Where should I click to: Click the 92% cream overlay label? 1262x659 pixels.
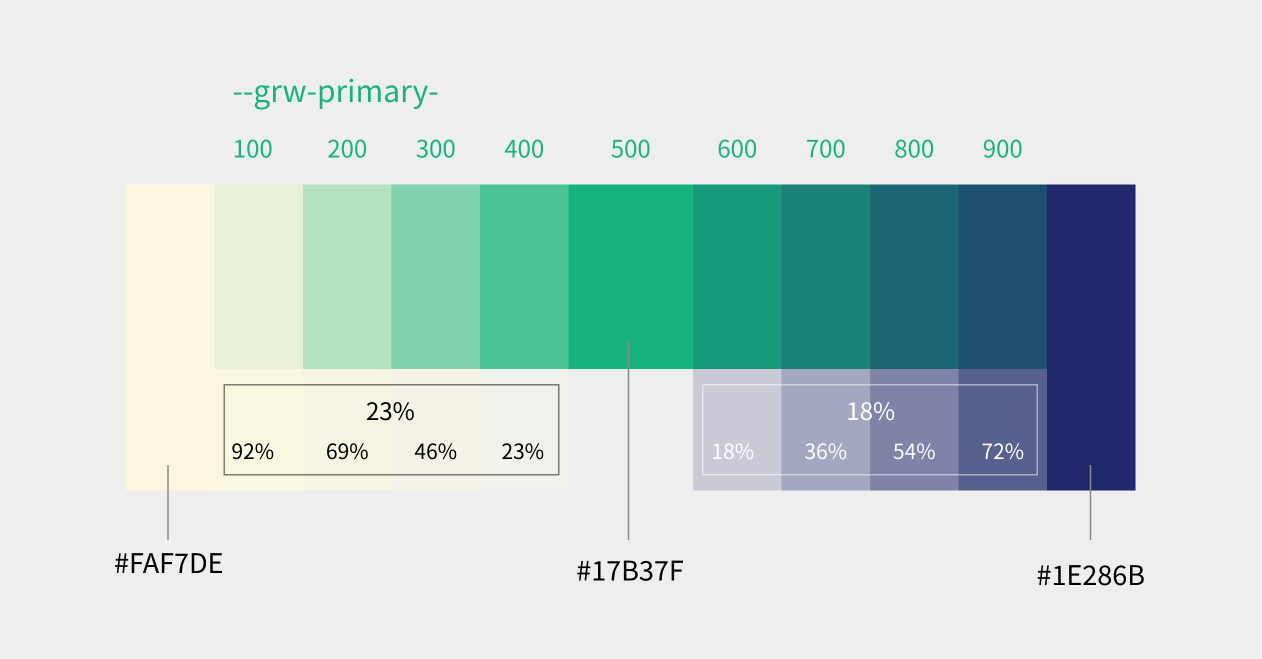coord(252,452)
